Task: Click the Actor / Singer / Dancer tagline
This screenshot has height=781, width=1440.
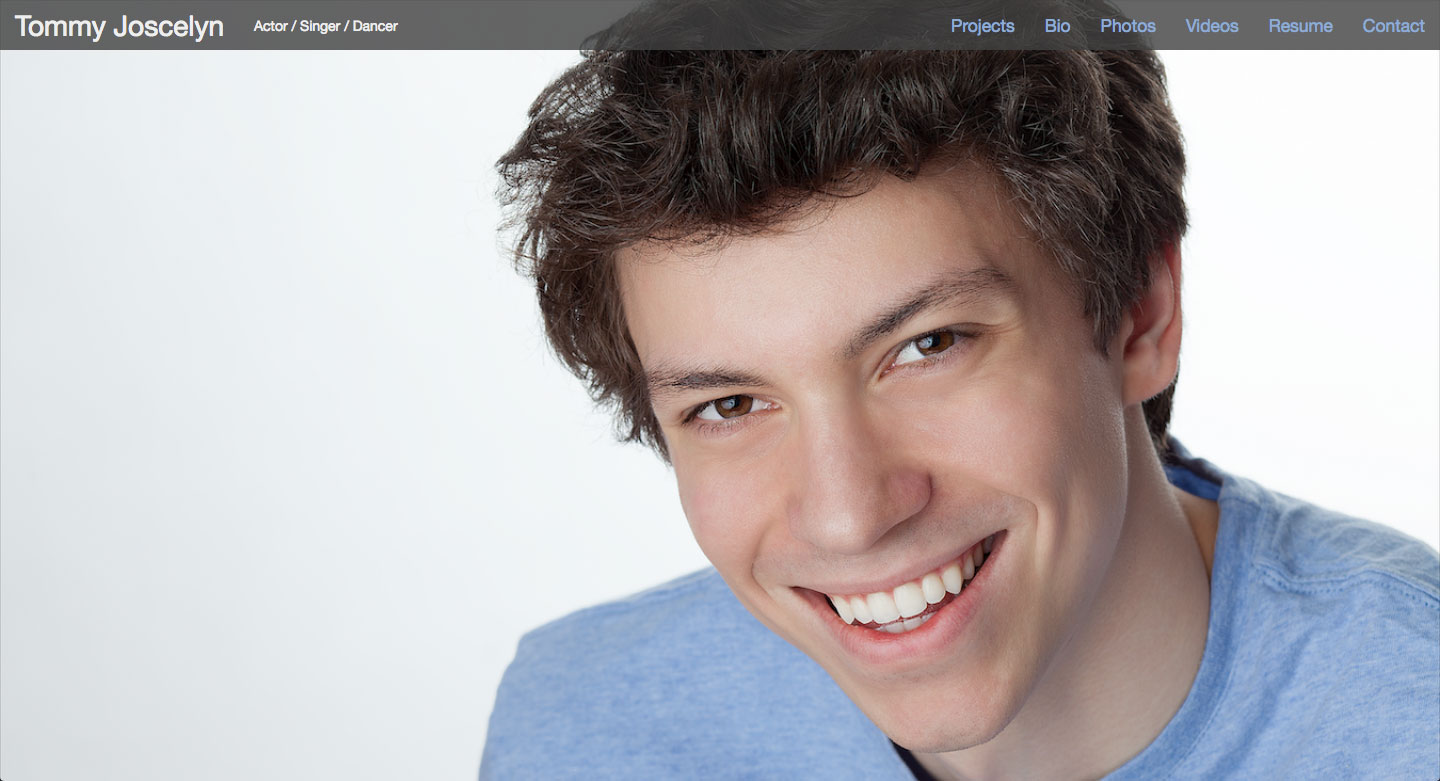Action: coord(325,26)
